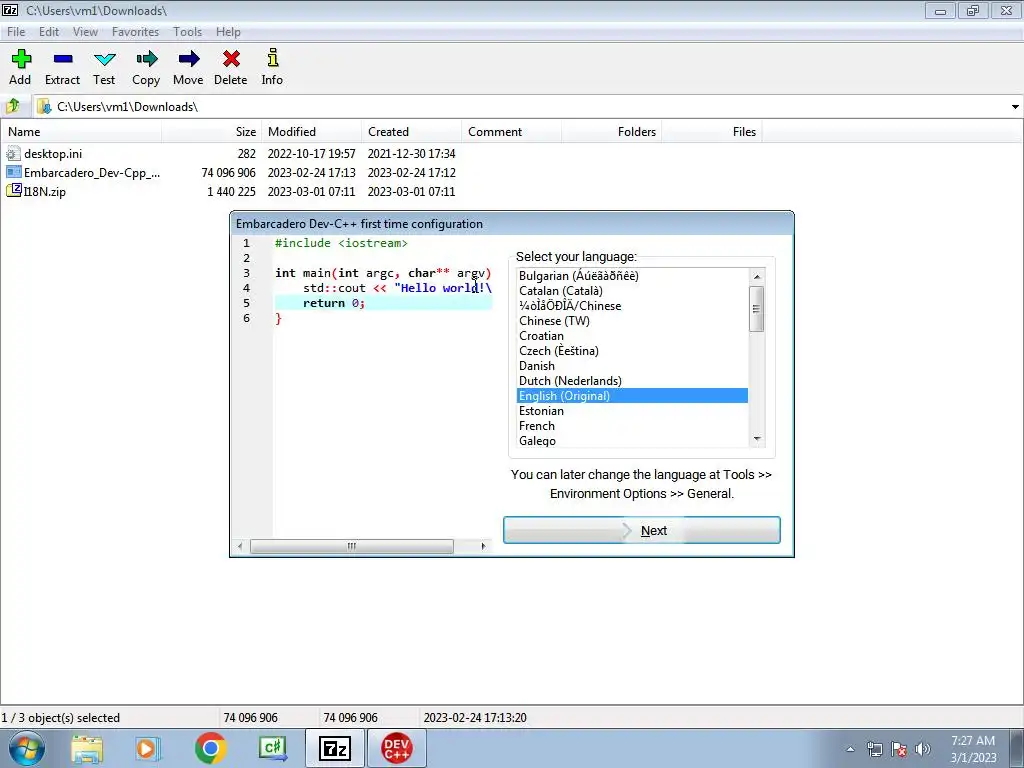Open the Tools menu
The height and width of the screenshot is (768, 1024).
click(x=187, y=31)
